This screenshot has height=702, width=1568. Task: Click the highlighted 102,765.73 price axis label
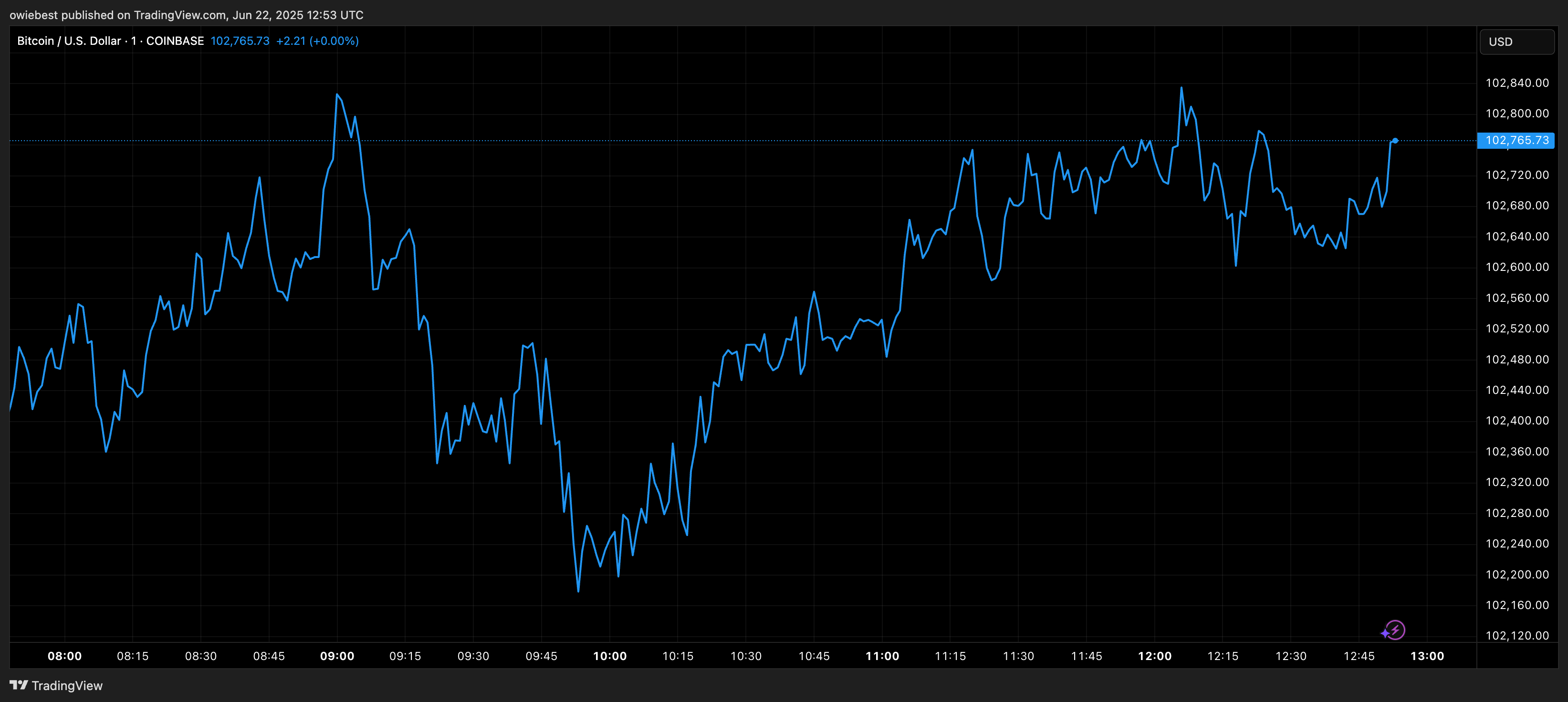[1516, 141]
